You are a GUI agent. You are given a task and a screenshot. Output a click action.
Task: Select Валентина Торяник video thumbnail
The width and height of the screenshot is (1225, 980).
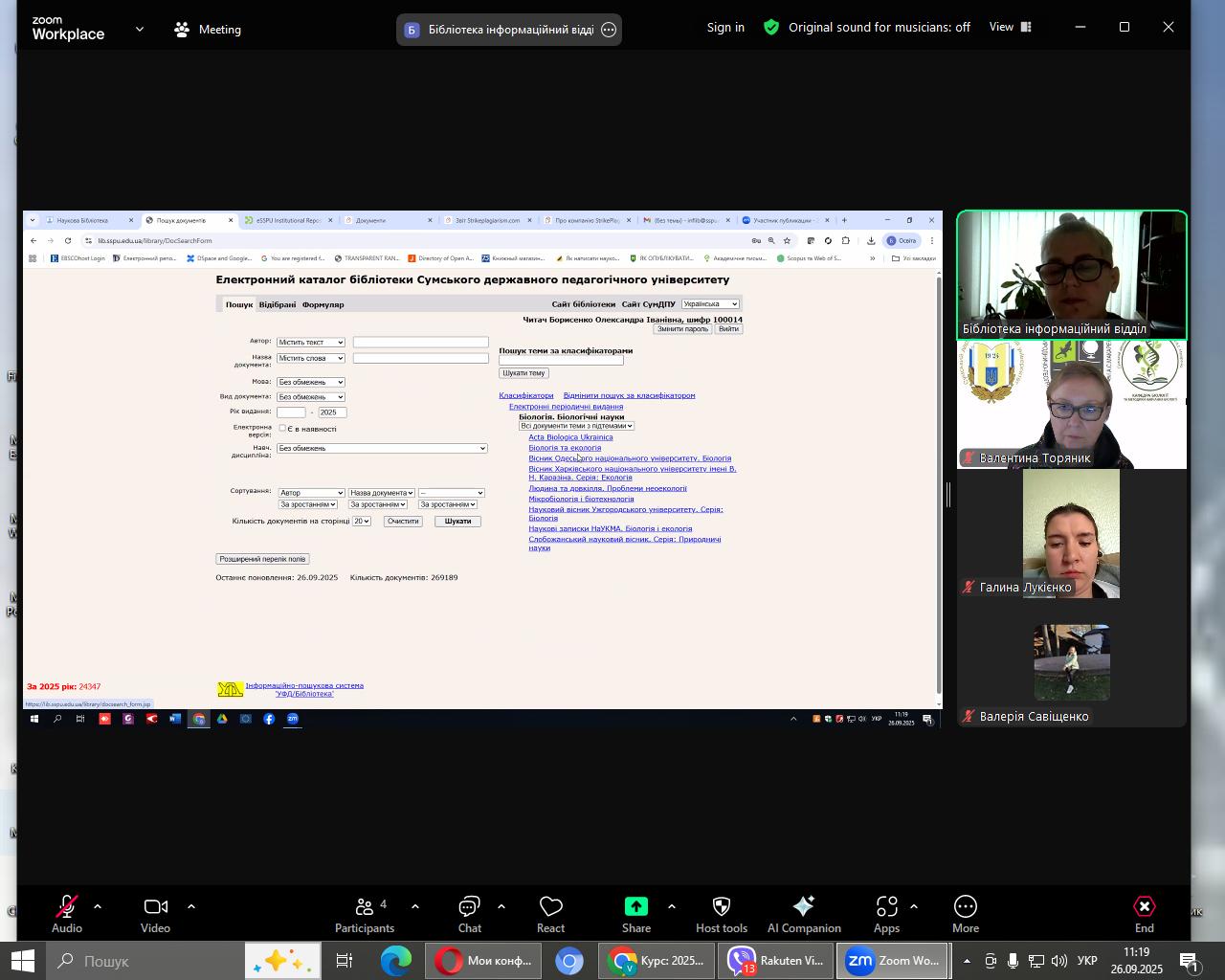pyautogui.click(x=1072, y=405)
